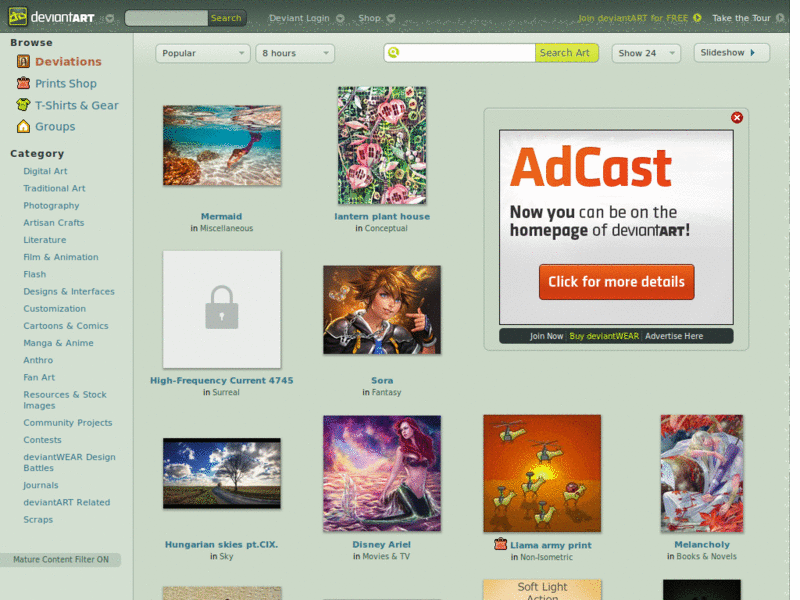The height and width of the screenshot is (600, 800).
Task: Select the Photography category
Action: [51, 206]
